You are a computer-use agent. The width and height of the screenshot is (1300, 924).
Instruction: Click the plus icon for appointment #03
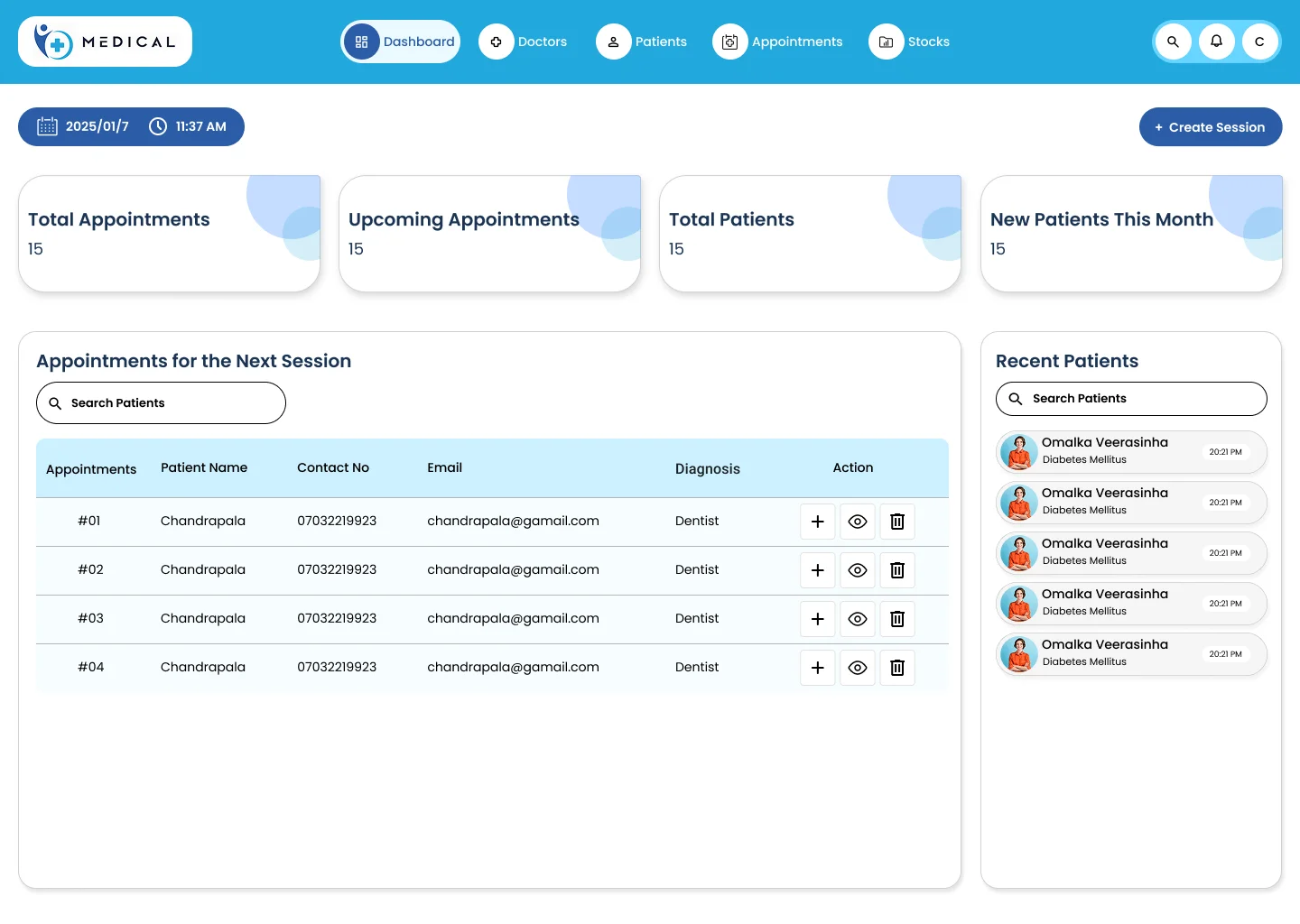pyautogui.click(x=818, y=619)
